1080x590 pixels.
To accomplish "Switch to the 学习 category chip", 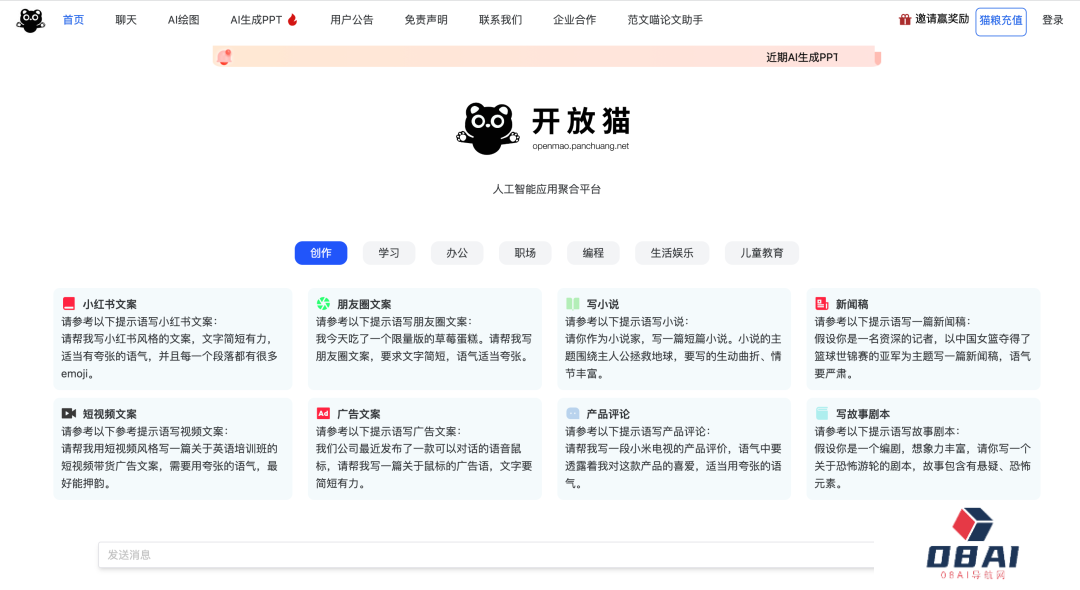I will pos(388,253).
